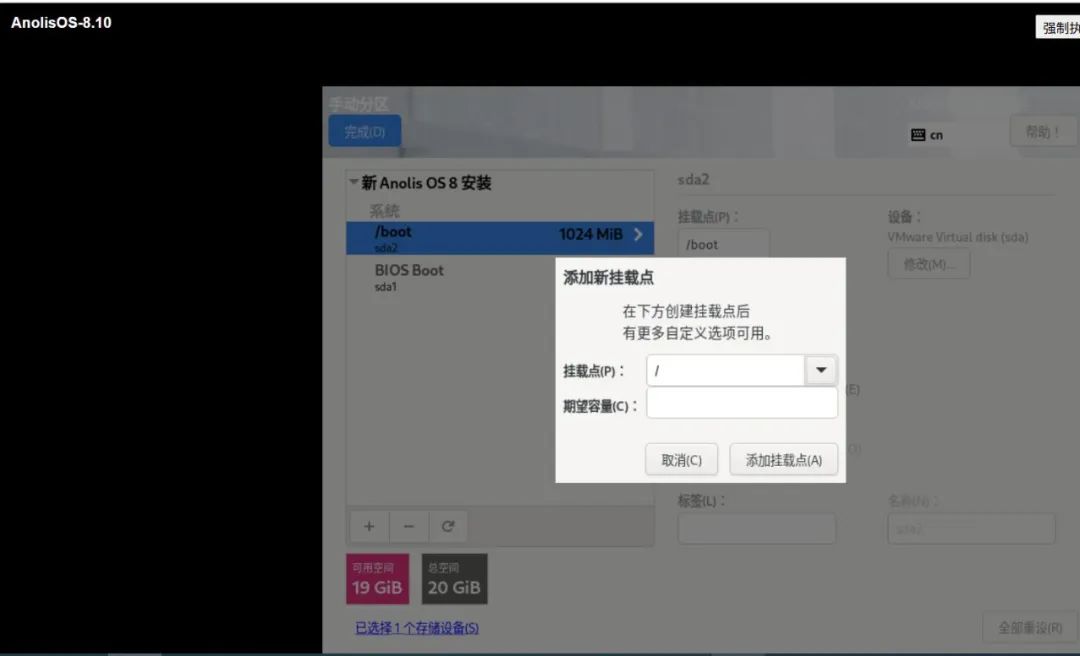Click the plus icon to add a partition
The height and width of the screenshot is (656, 1080).
369,526
